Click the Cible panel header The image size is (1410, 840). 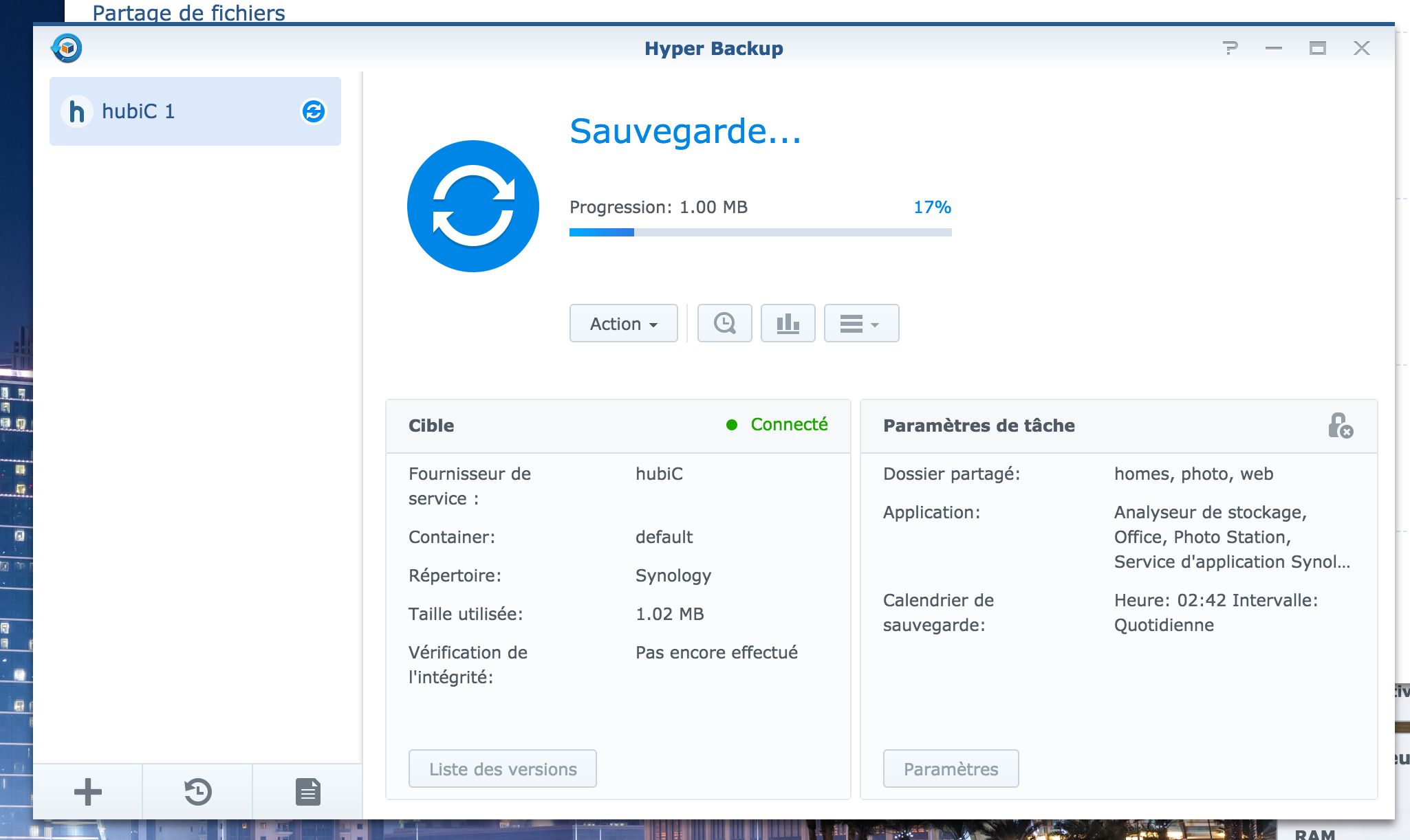coord(618,425)
